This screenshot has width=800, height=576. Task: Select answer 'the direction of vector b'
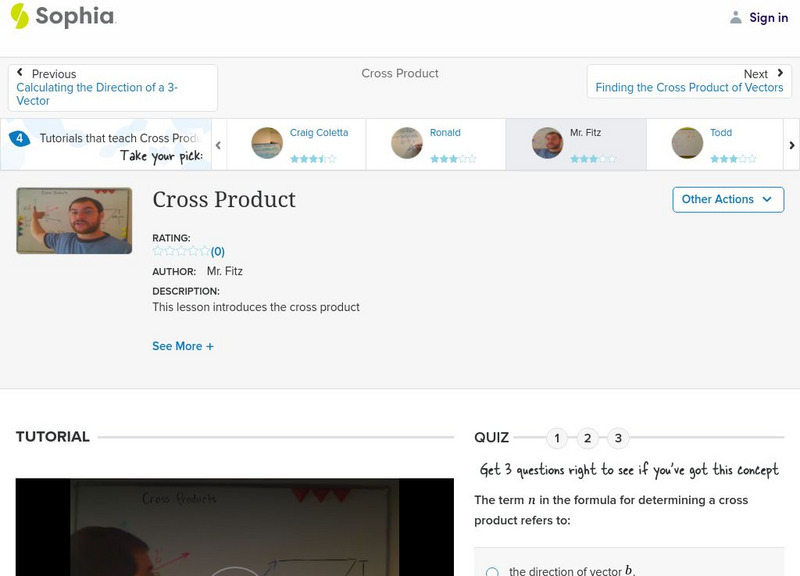(491, 571)
